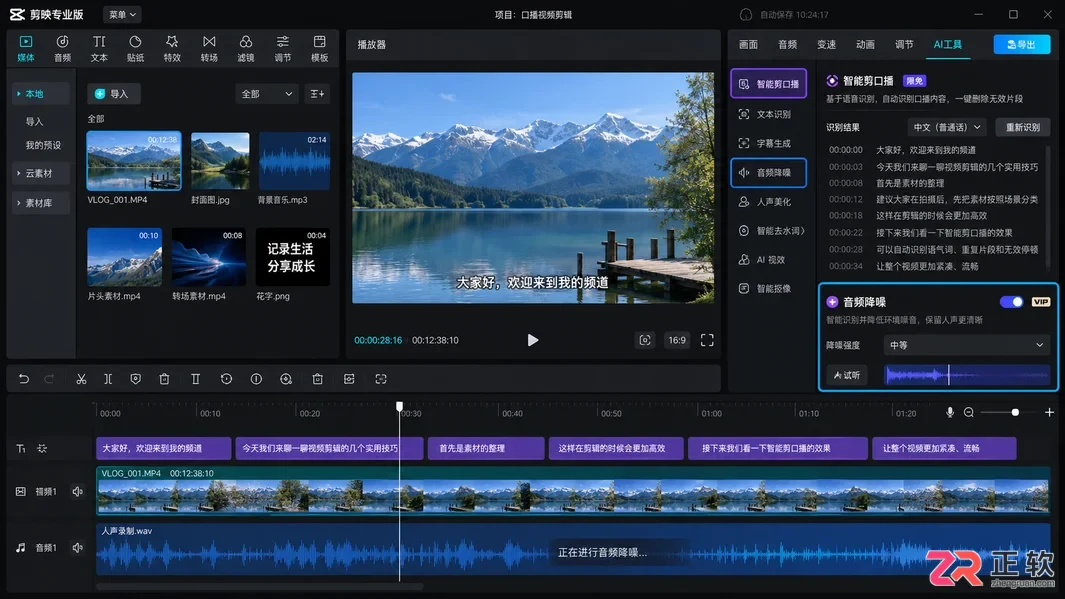Open the 音频 audio library tab
The height and width of the screenshot is (599, 1065).
coord(62,49)
